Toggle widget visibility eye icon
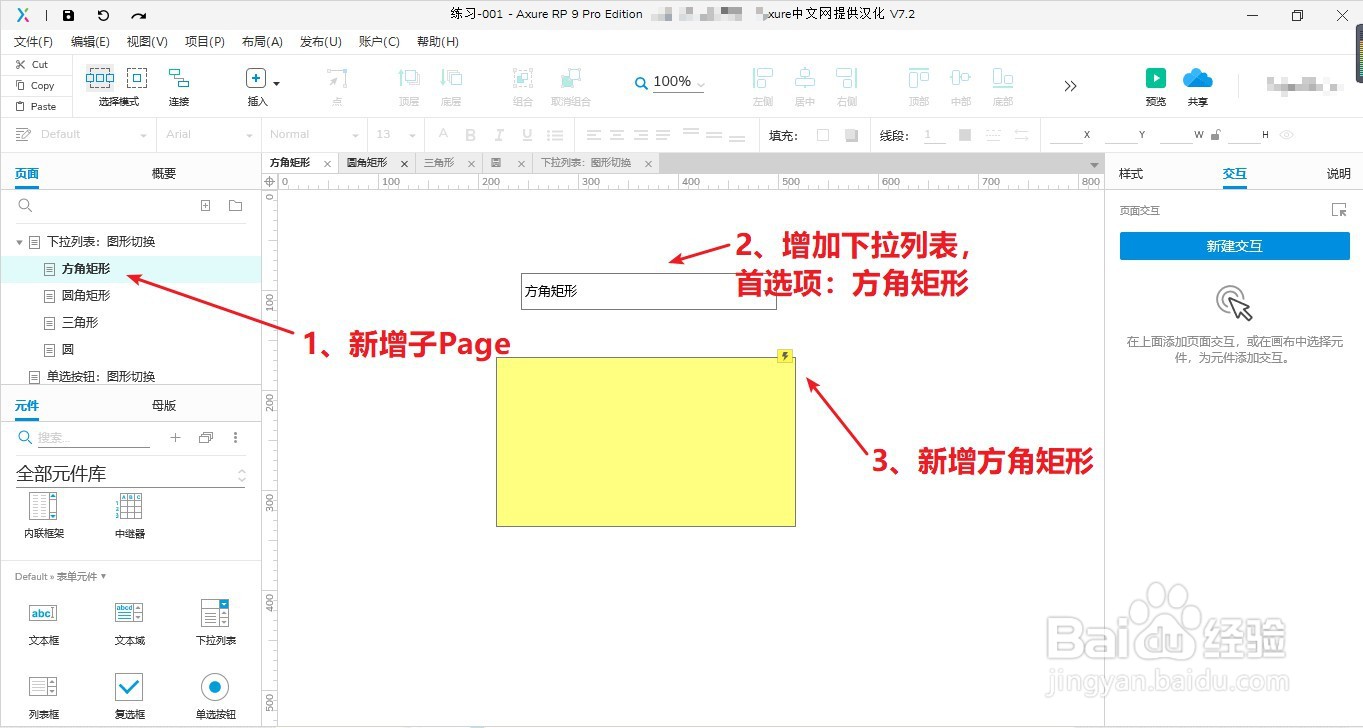This screenshot has width=1363, height=728. coord(1287,135)
